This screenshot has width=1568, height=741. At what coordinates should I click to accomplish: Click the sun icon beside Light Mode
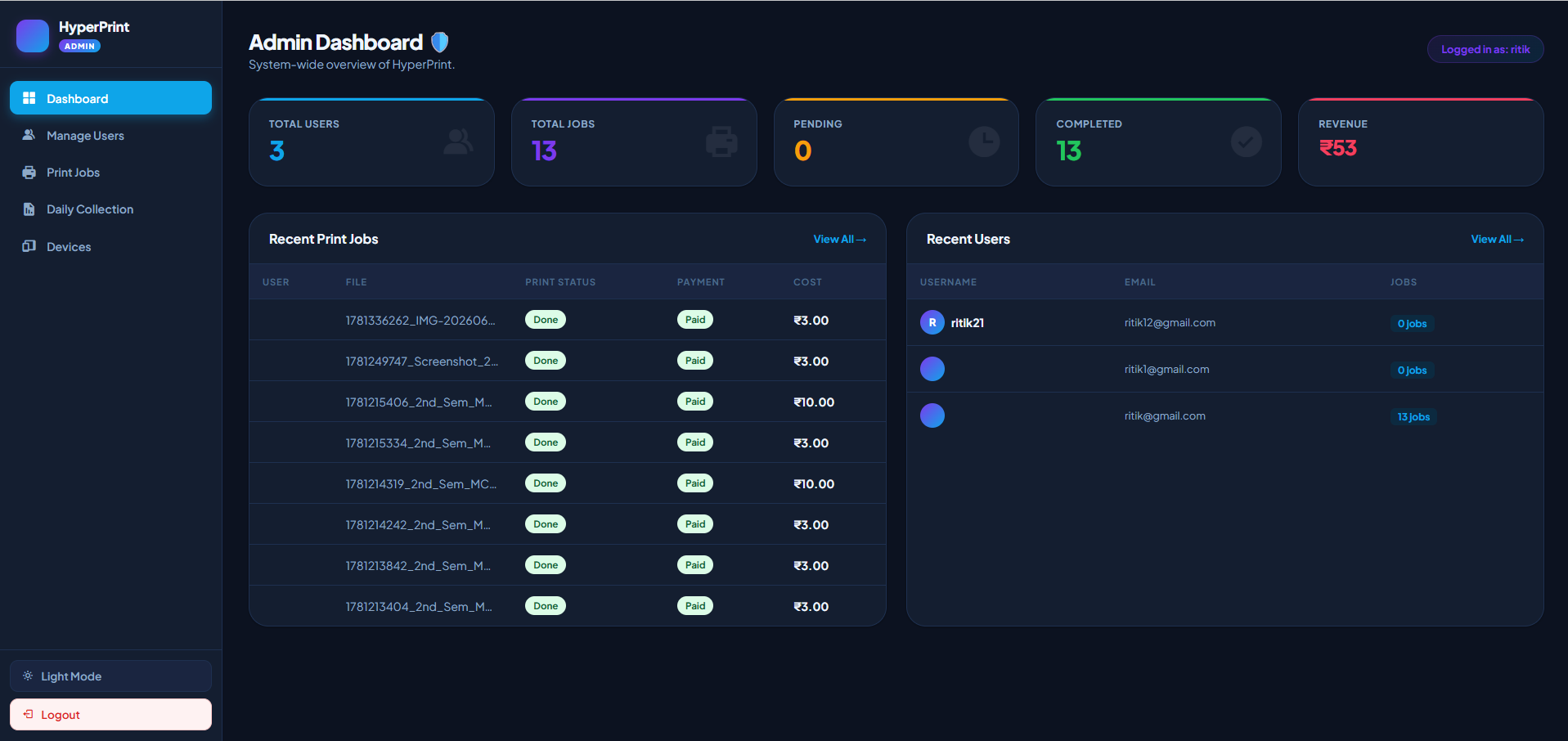(x=28, y=676)
